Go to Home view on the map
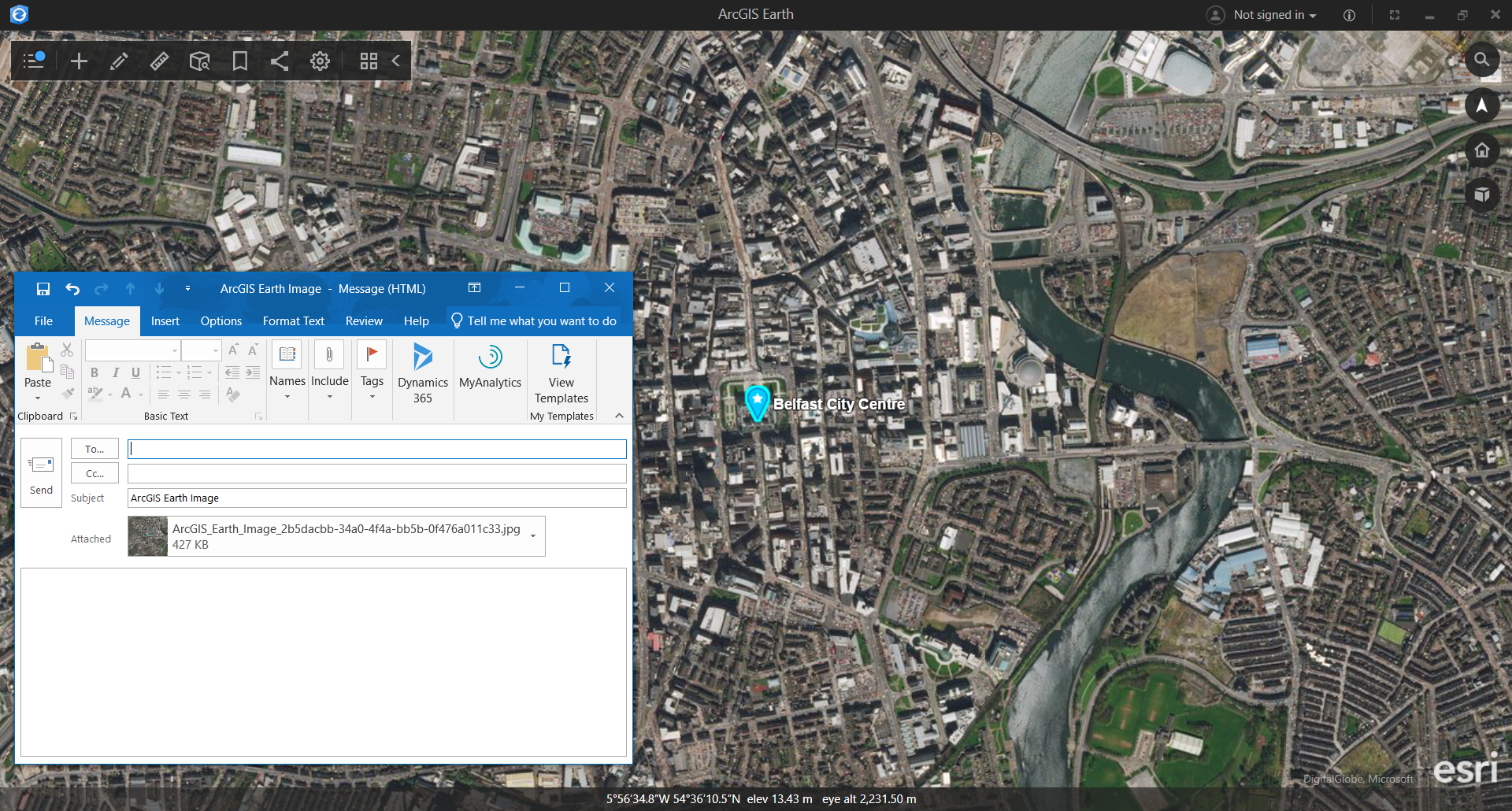1512x811 pixels. [x=1481, y=150]
